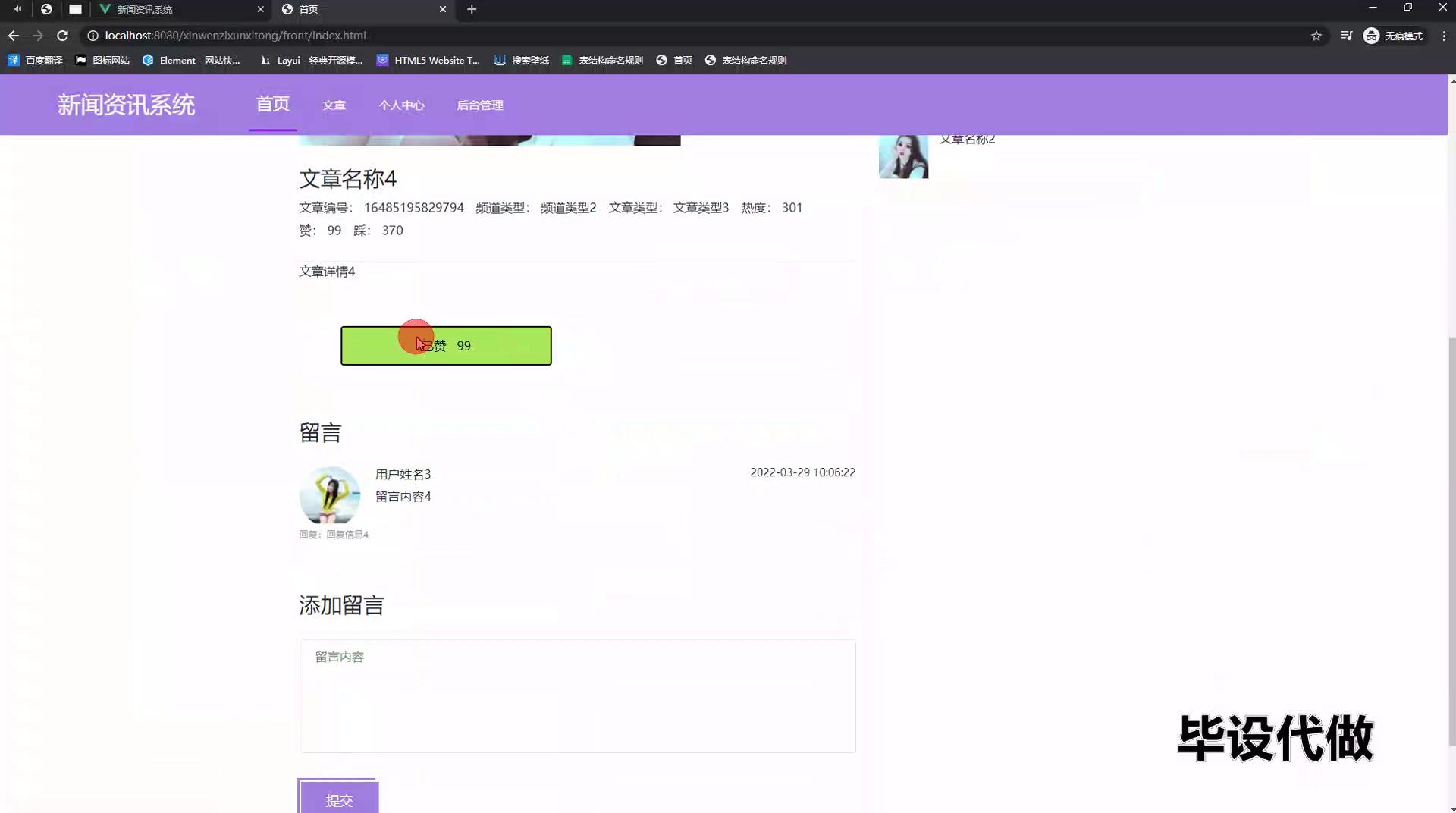The width and height of the screenshot is (1456, 813).
Task: Open the Chrome three-dot menu
Action: (1444, 36)
